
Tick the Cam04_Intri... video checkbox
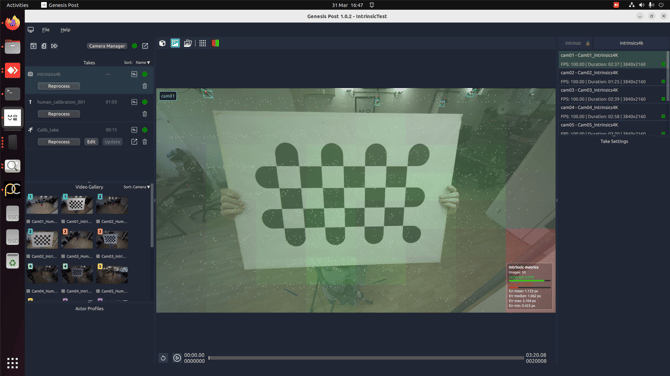click(x=63, y=291)
